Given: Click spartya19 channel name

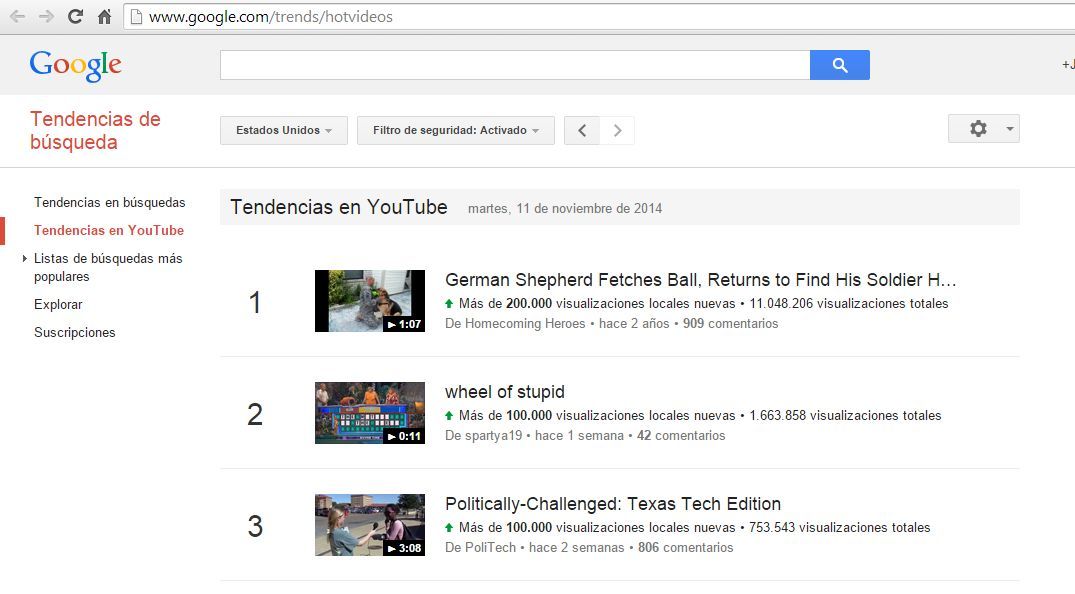Looking at the screenshot, I should click(493, 436).
